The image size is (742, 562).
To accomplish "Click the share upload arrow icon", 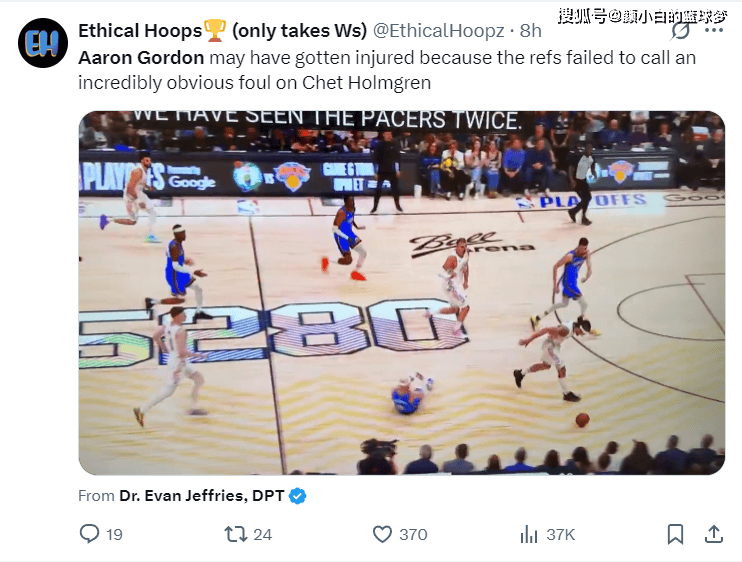I will click(x=714, y=534).
